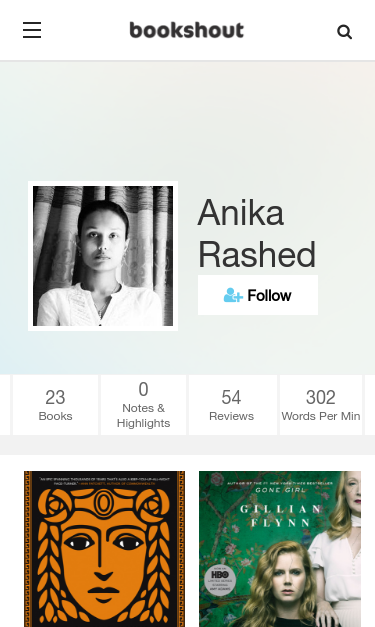Click the profile banner background above the photo
The image size is (375, 627).
tap(188, 120)
